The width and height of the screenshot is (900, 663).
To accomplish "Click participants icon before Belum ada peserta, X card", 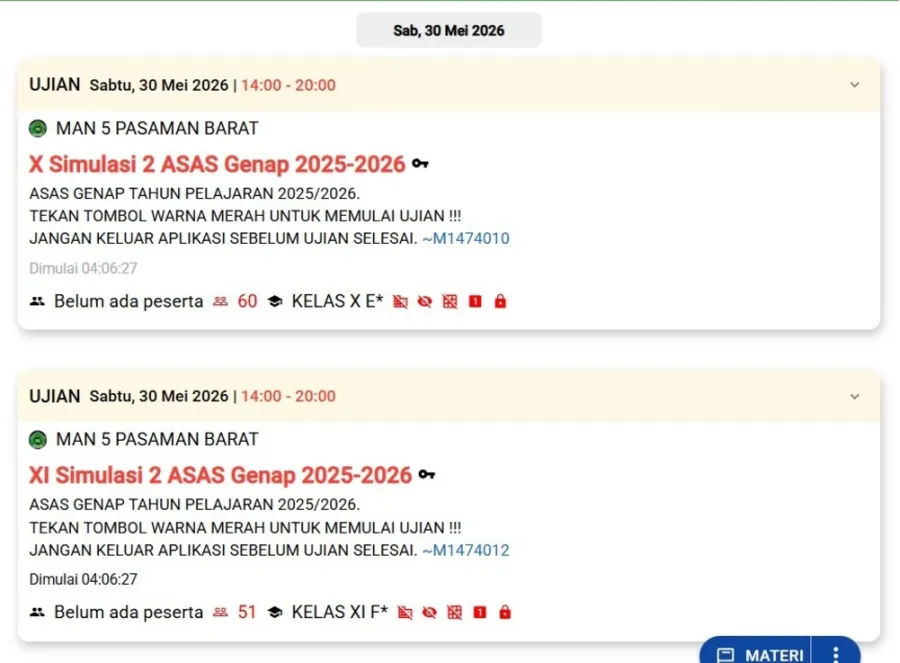I will (37, 301).
